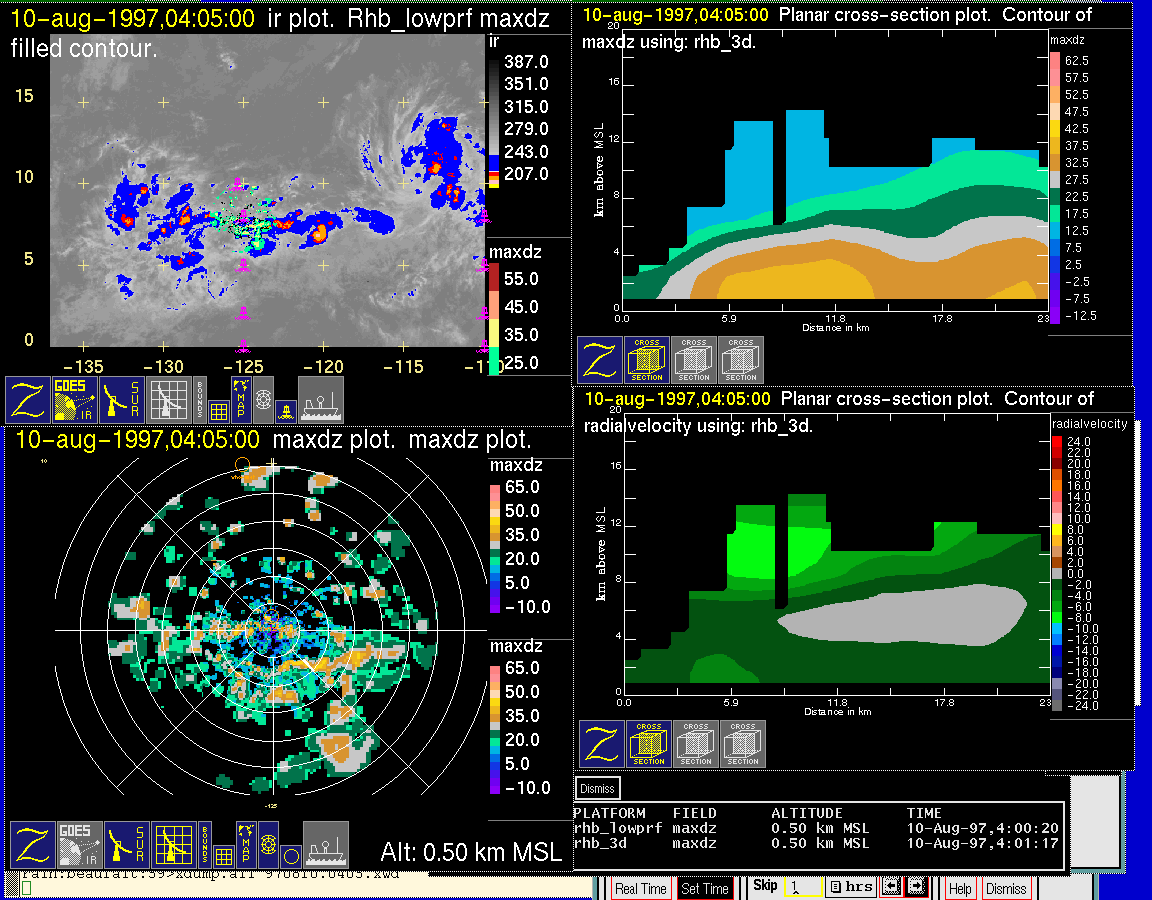
Task: Click the SUR radar icon below the maxdz plot
Action: click(125, 845)
